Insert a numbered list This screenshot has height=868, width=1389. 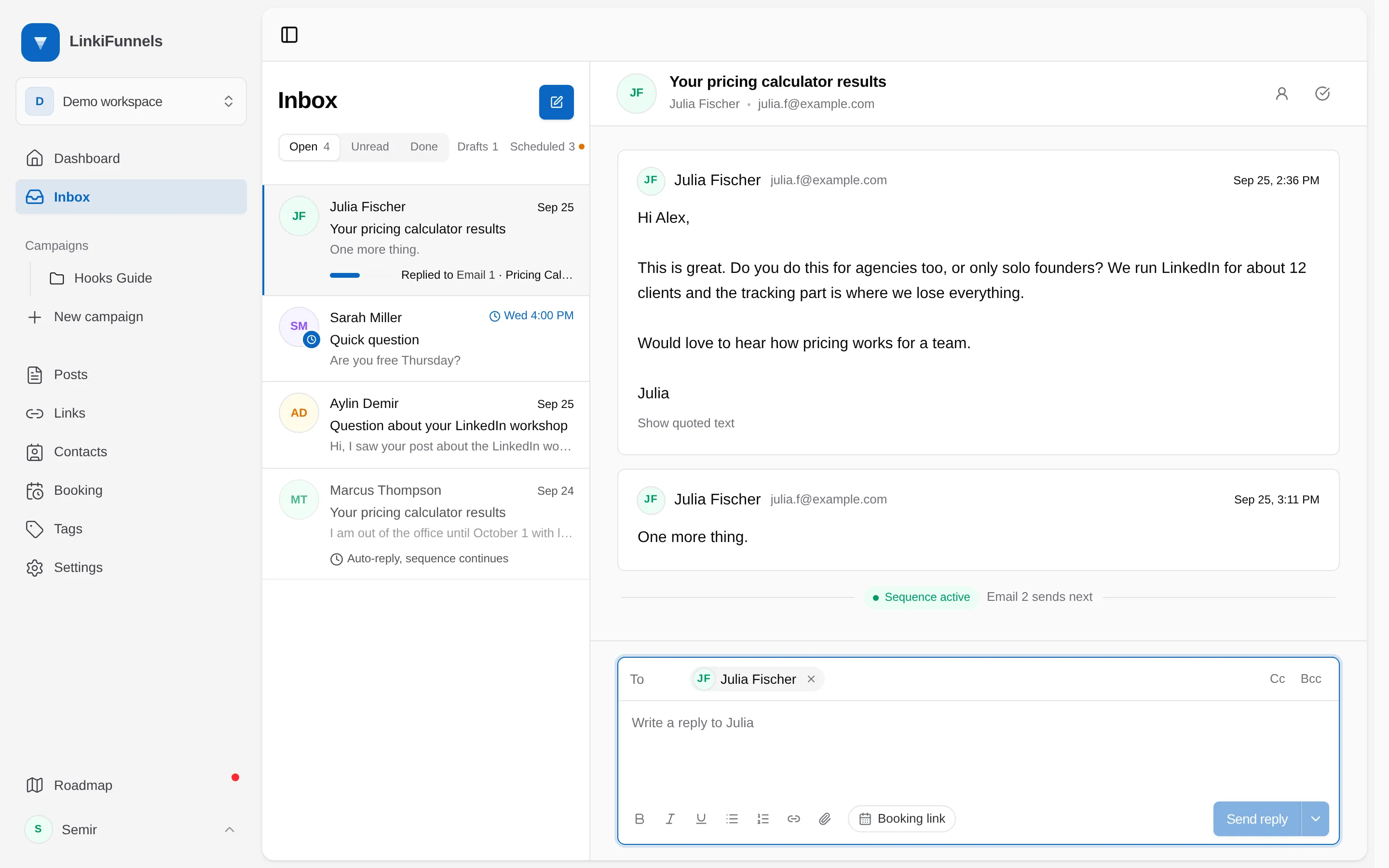(763, 819)
